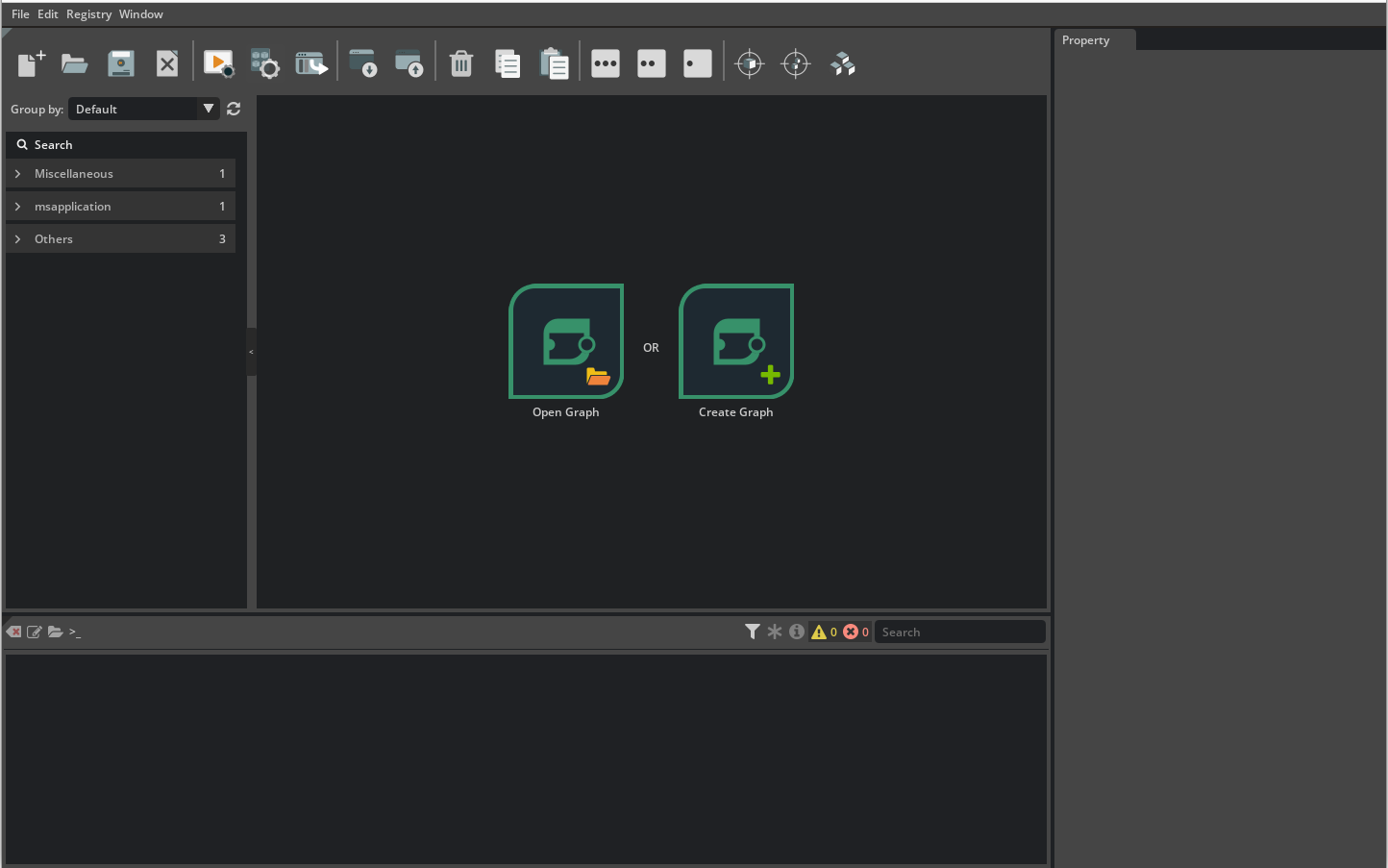Viewport: 1388px width, 868px height.
Task: Expand the msapplication category
Action: (120, 207)
